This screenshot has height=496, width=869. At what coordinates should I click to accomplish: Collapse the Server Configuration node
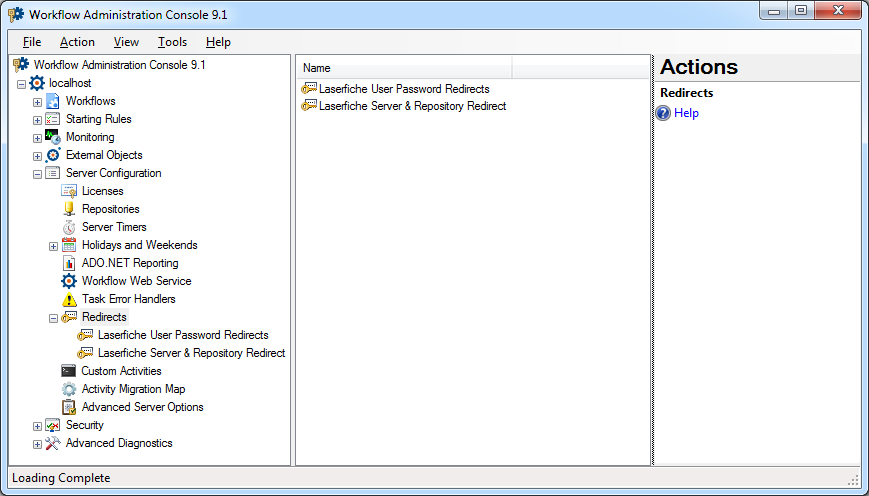(37, 175)
